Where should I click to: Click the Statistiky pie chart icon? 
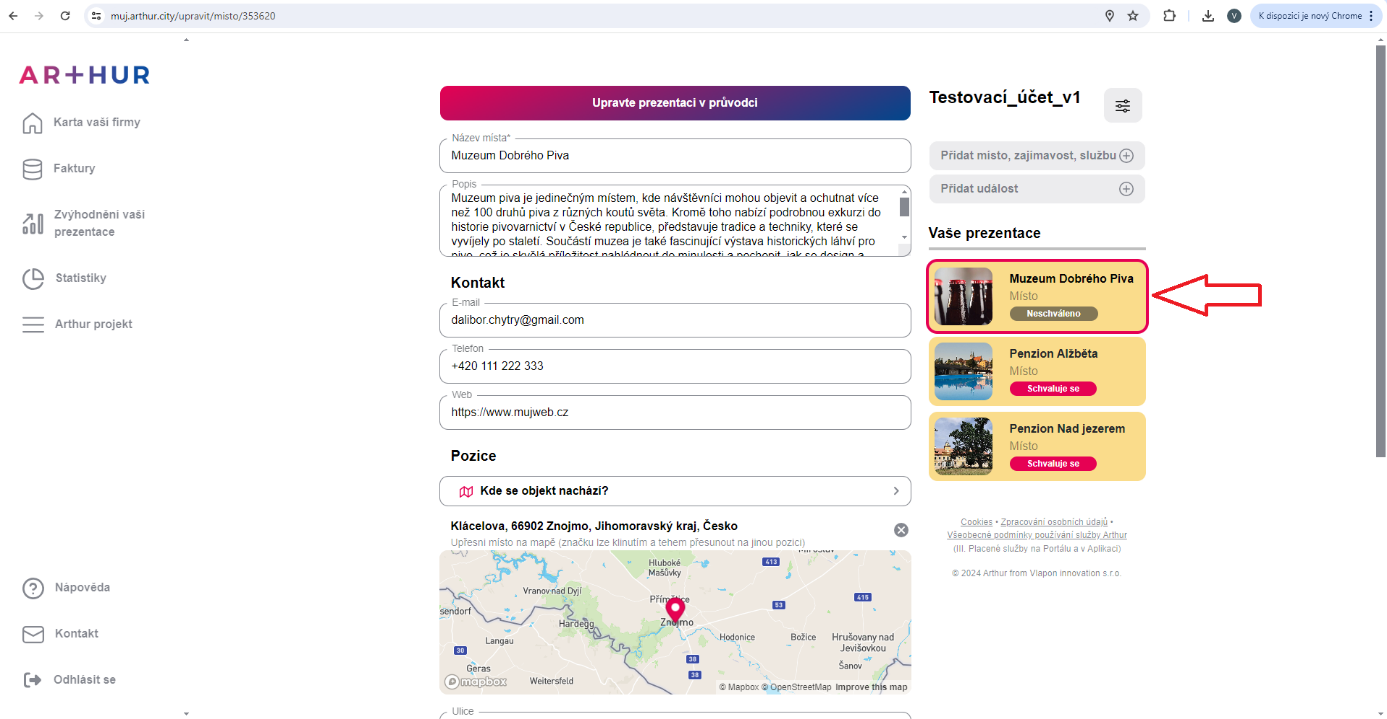tap(33, 279)
